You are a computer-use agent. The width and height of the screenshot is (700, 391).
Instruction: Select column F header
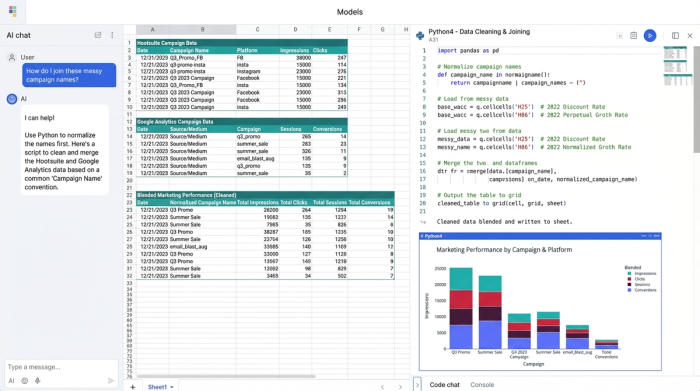coord(359,29)
